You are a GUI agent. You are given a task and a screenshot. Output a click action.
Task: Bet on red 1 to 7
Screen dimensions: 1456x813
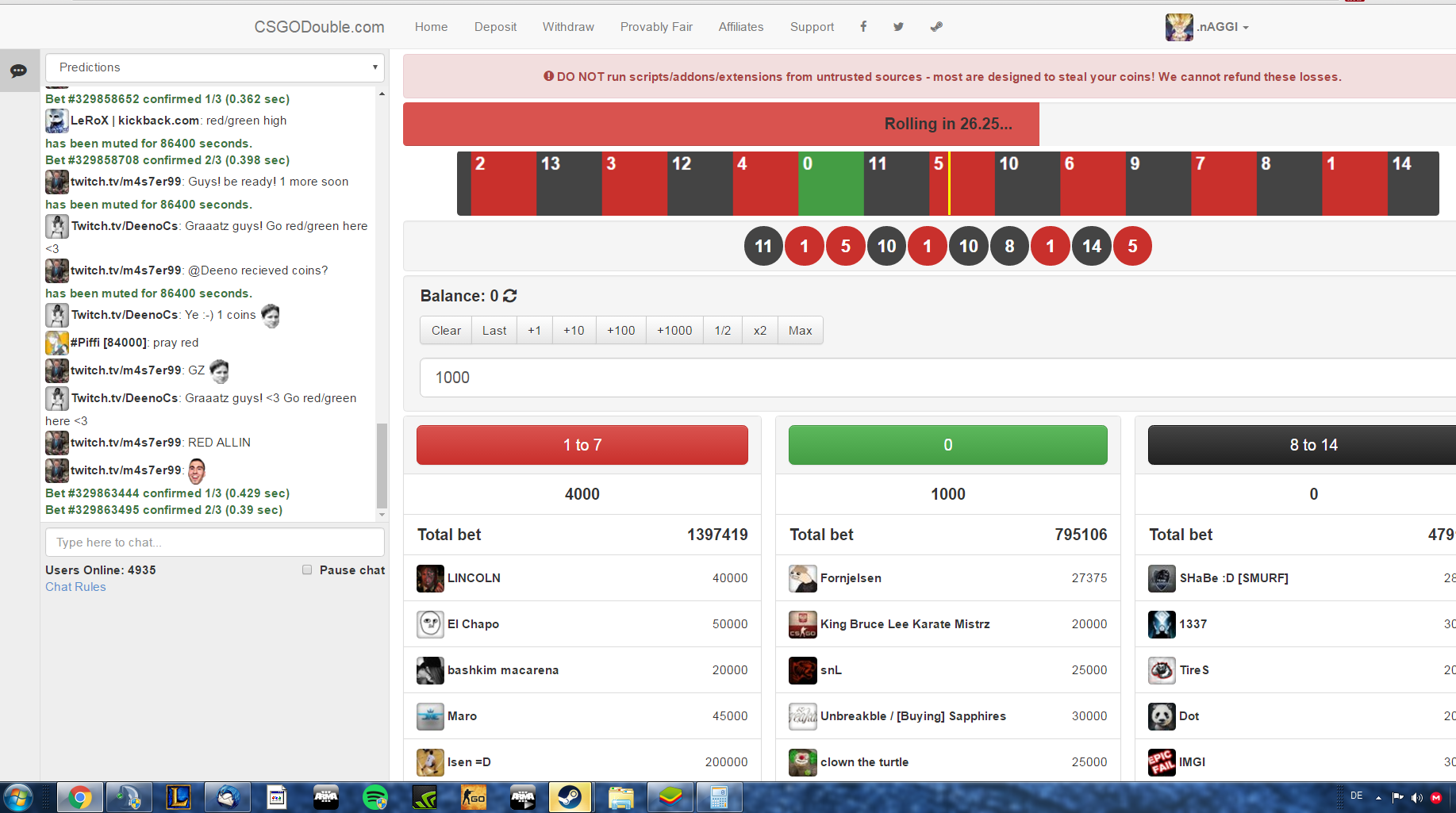pos(582,445)
